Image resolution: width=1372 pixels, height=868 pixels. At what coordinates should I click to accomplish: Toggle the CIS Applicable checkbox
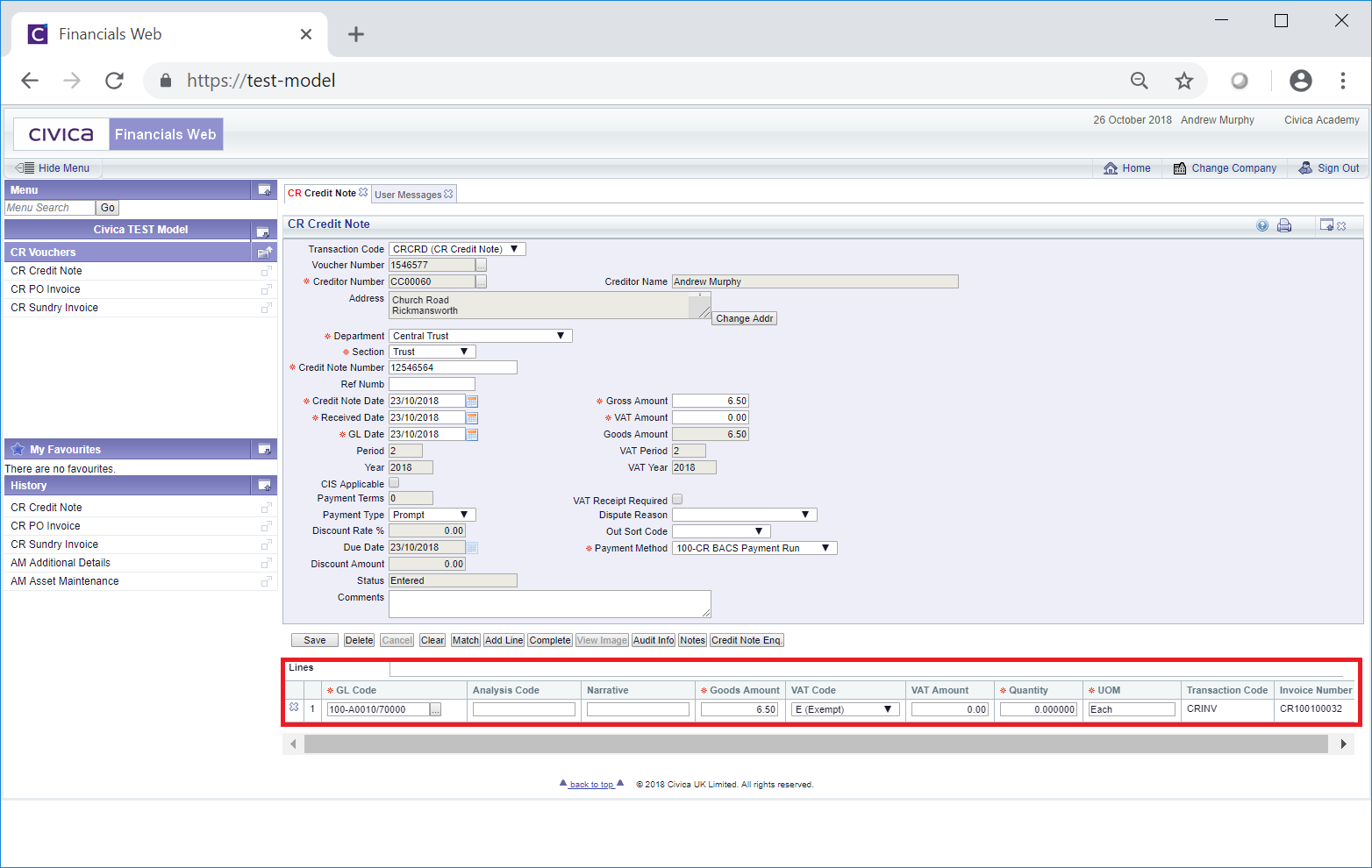pyautogui.click(x=394, y=483)
